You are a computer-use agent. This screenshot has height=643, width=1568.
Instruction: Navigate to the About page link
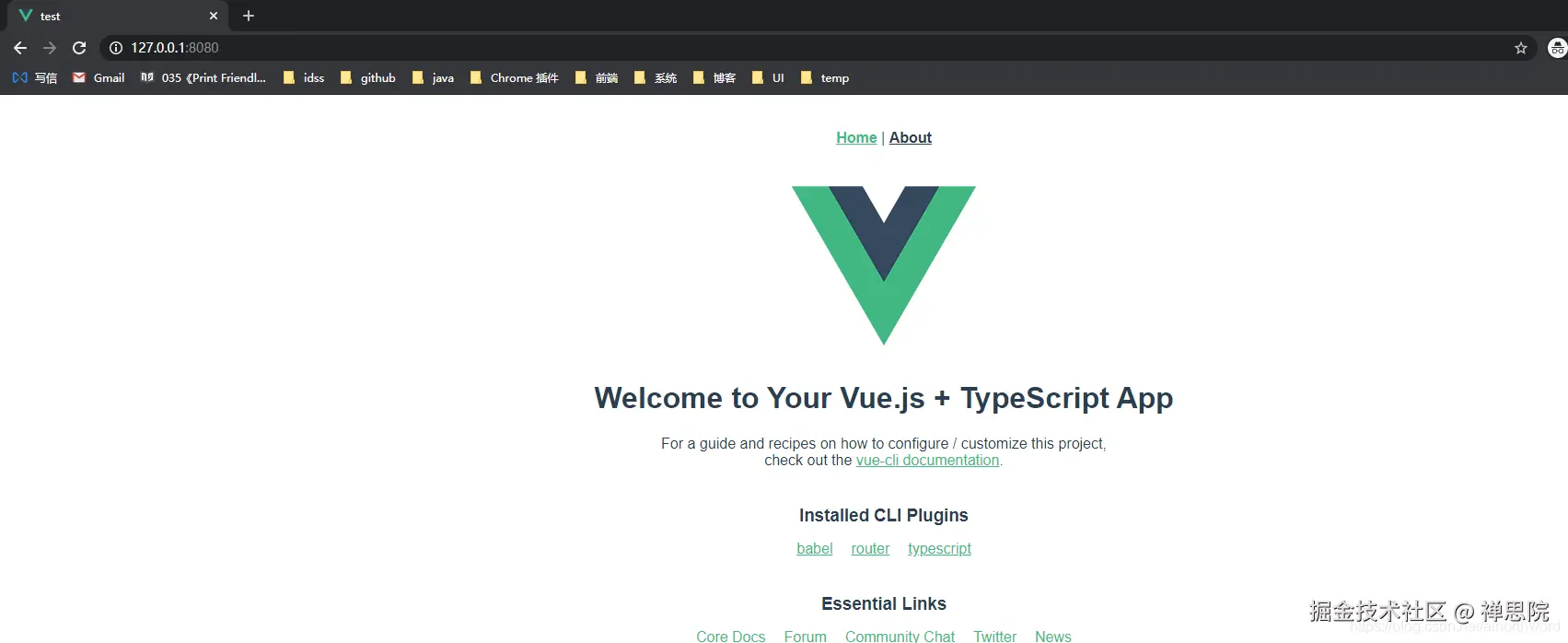coord(911,137)
